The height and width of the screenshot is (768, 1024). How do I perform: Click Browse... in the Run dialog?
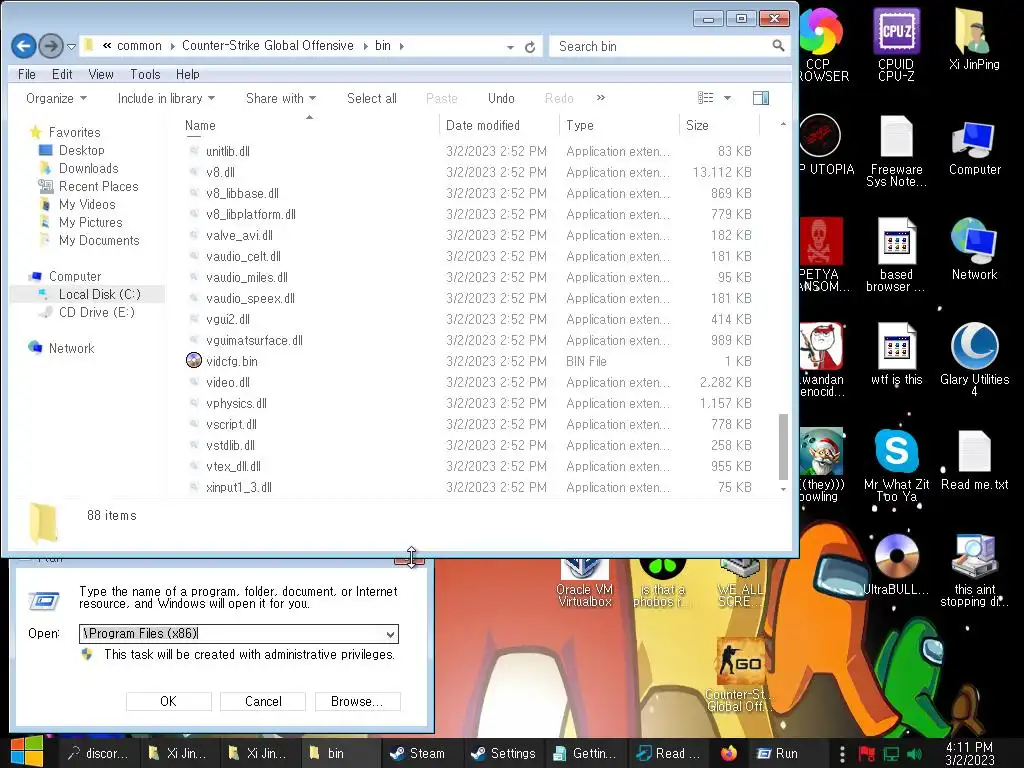[x=357, y=701]
